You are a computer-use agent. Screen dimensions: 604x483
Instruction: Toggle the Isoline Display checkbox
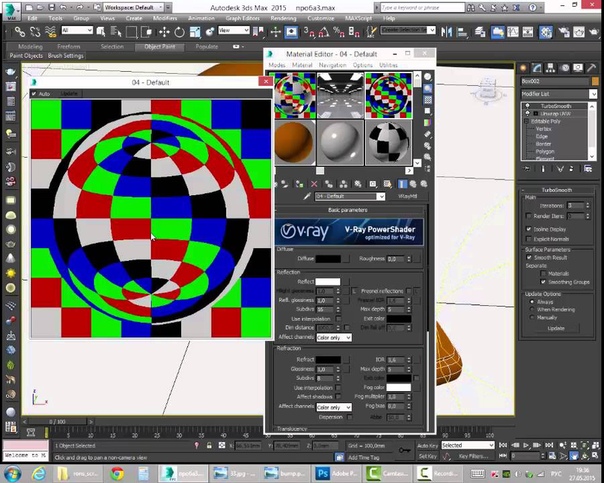(x=528, y=228)
